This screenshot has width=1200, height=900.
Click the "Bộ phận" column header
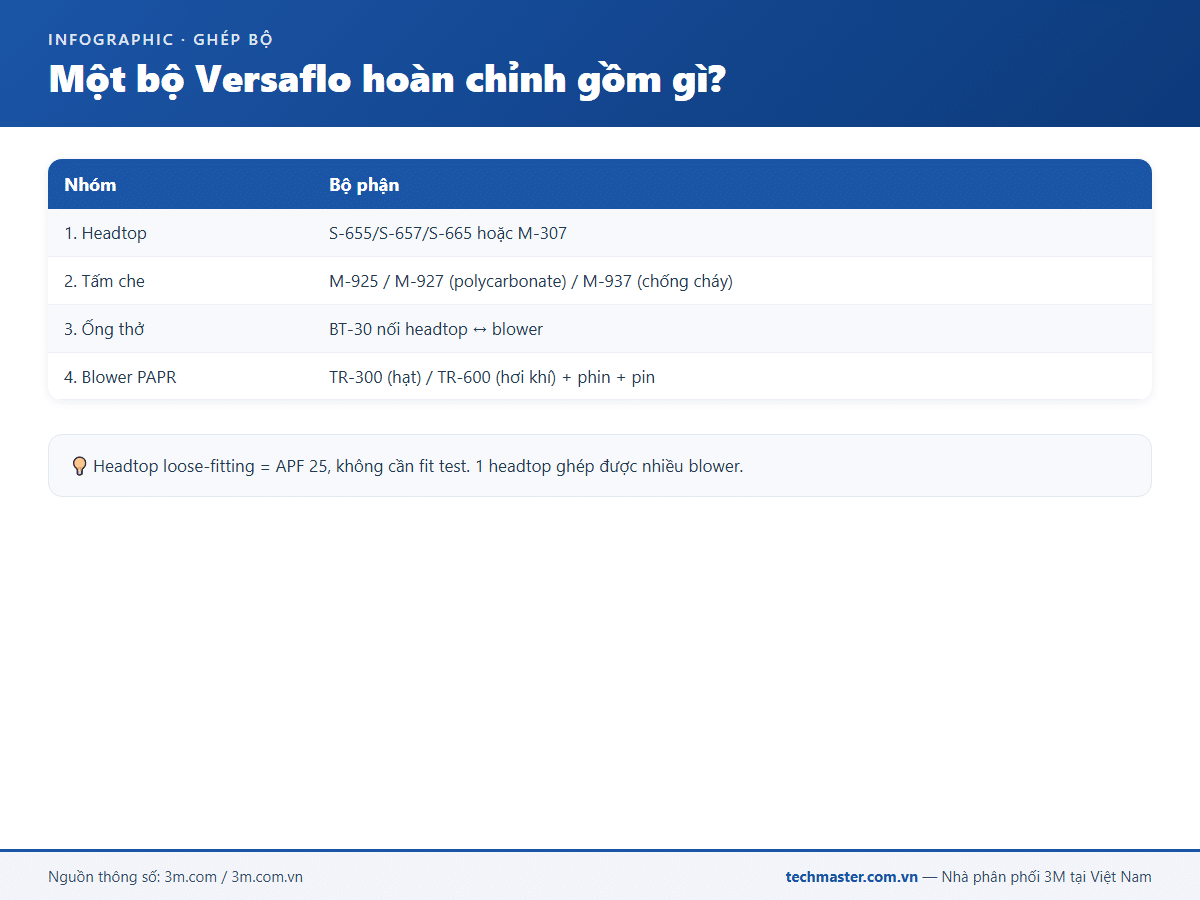point(364,185)
